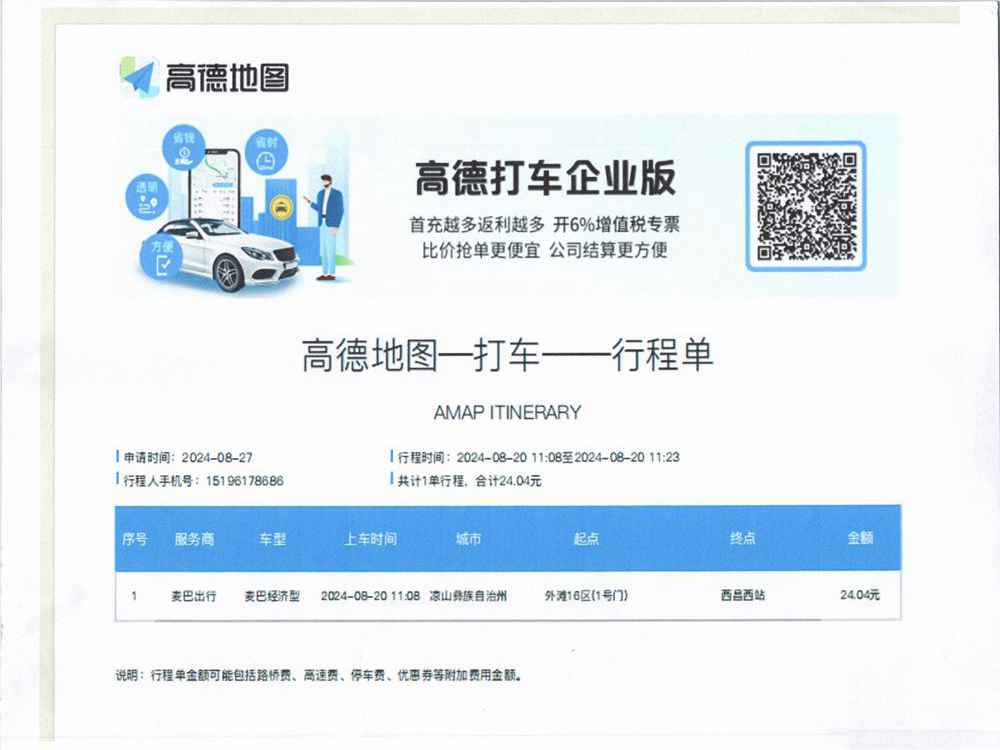Click the 高德地图 logo text
The width and height of the screenshot is (1000, 750).
228,78
